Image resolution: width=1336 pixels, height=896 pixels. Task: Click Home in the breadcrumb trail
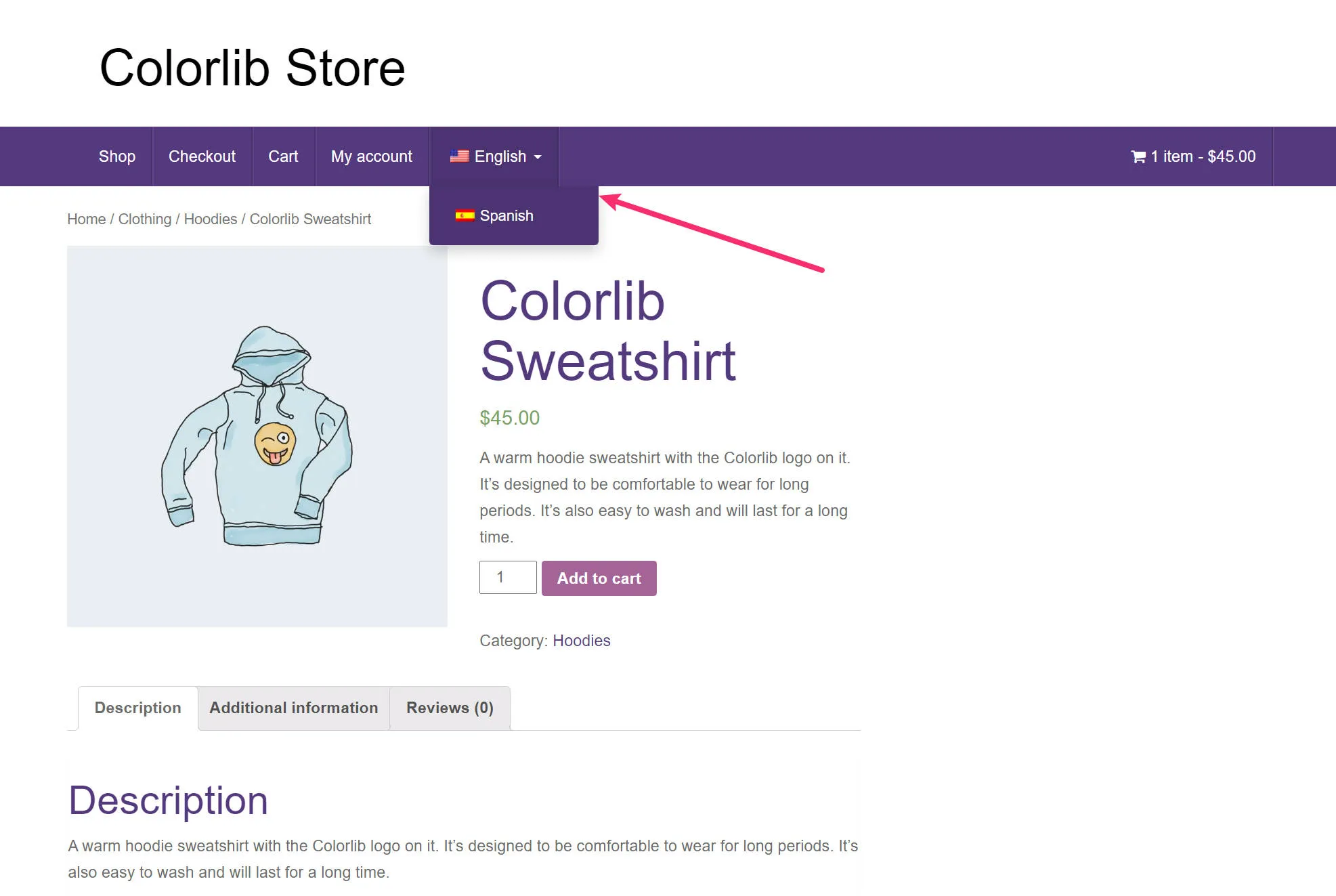pyautogui.click(x=87, y=219)
